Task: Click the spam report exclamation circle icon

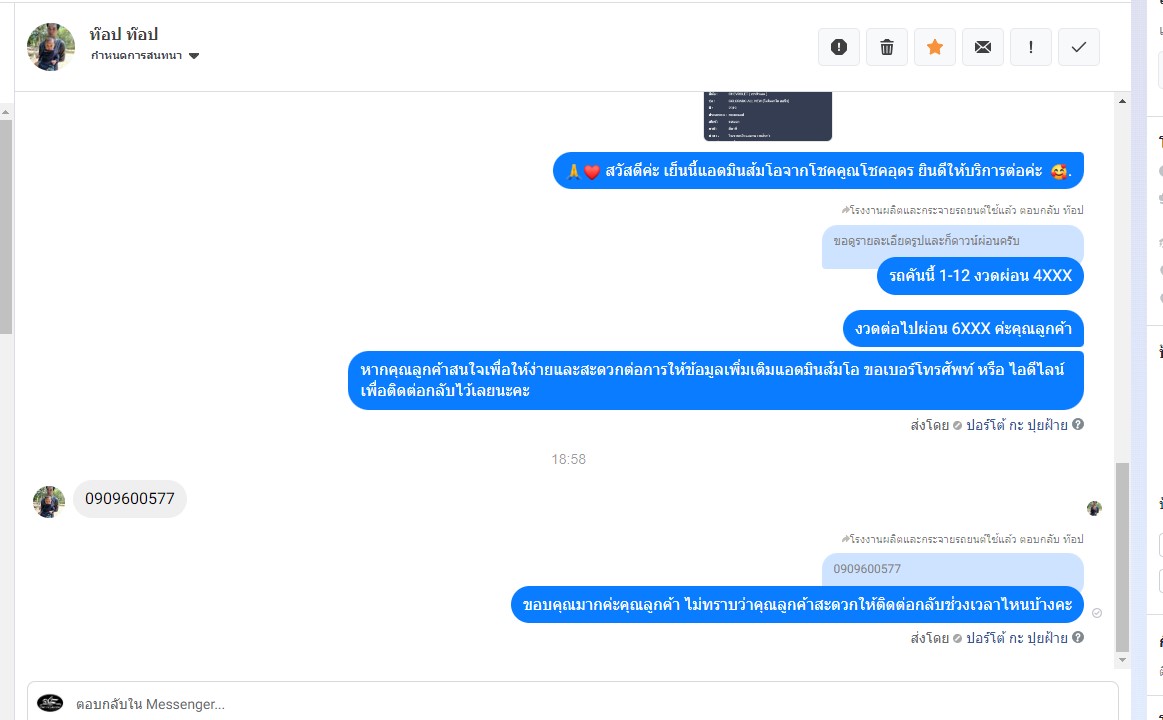Action: [x=839, y=47]
